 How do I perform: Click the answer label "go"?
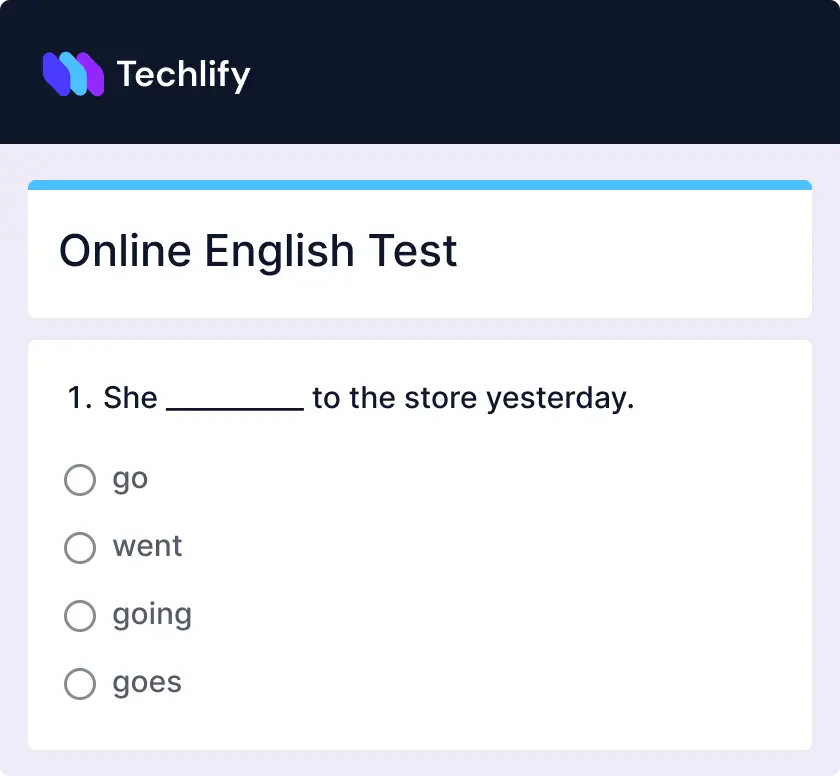coord(131,478)
